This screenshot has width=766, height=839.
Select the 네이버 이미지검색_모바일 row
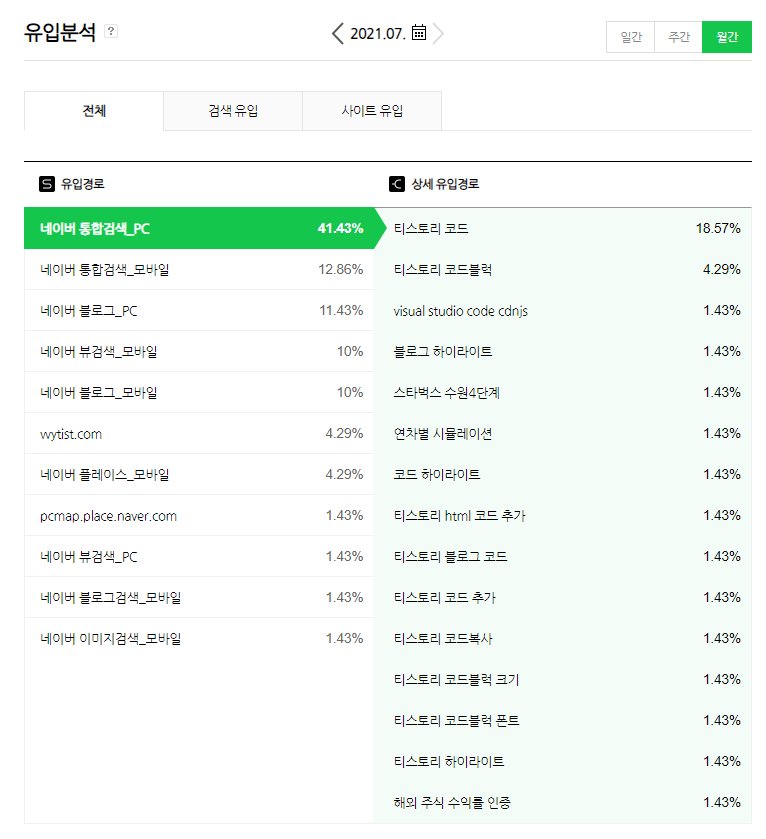(199, 639)
